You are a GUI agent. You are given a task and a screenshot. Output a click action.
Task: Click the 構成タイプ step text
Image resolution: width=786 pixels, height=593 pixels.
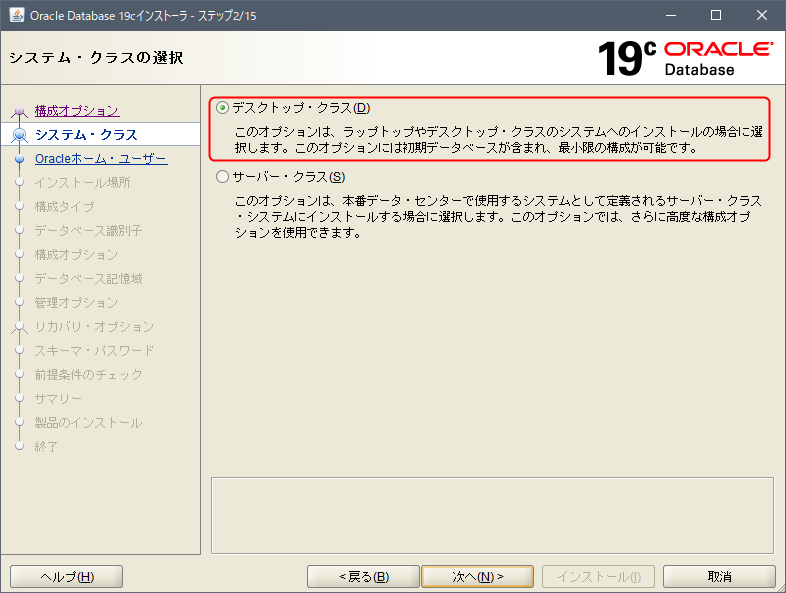click(x=64, y=207)
